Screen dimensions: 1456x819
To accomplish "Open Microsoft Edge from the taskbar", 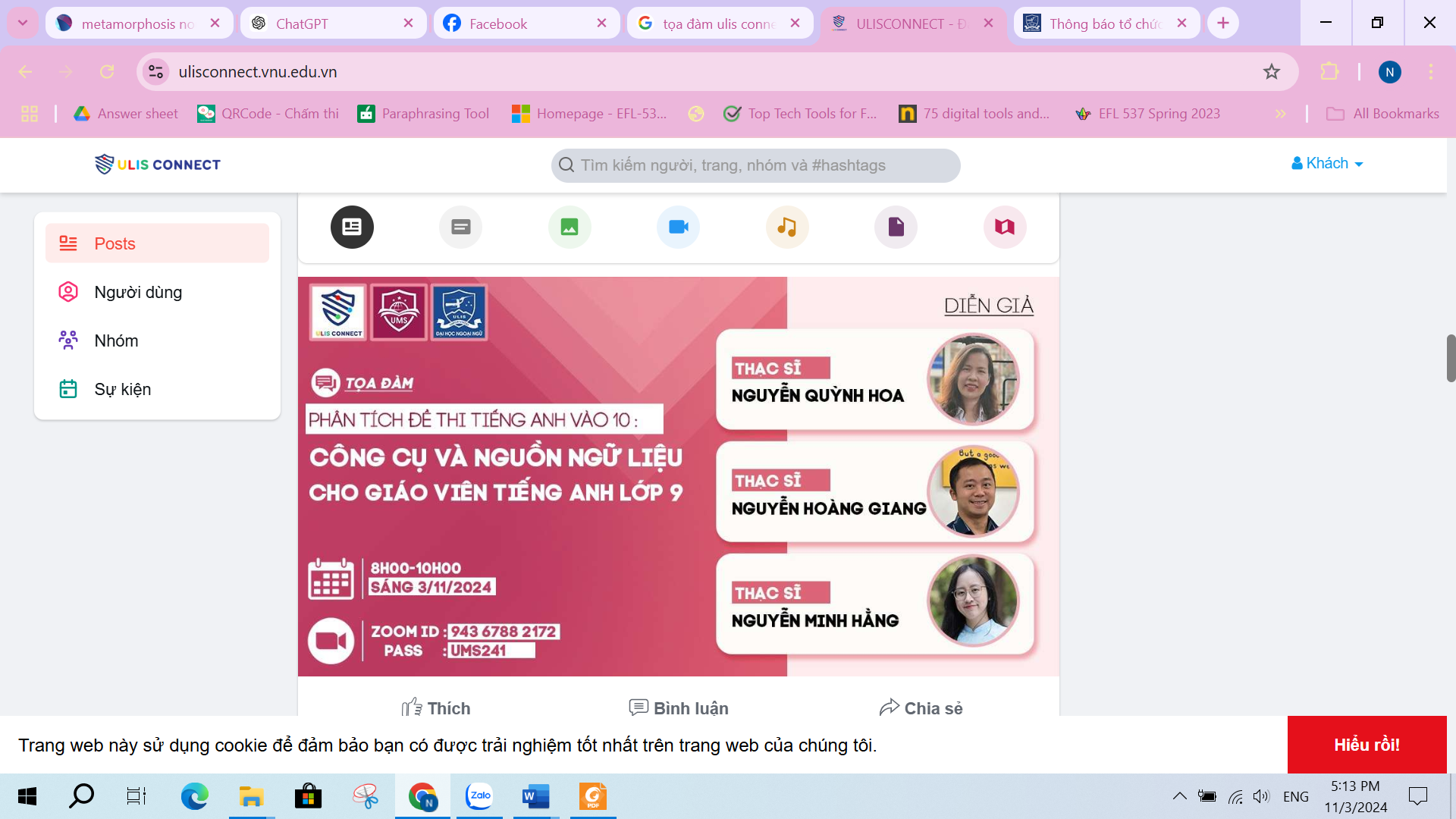I will pos(194,796).
